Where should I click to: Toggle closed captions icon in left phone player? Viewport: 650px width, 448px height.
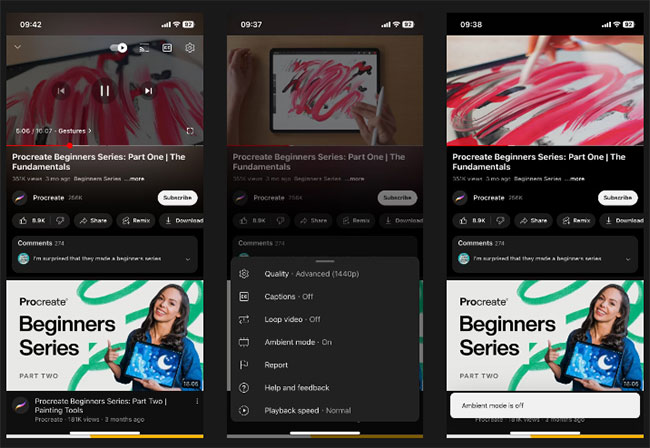click(167, 48)
